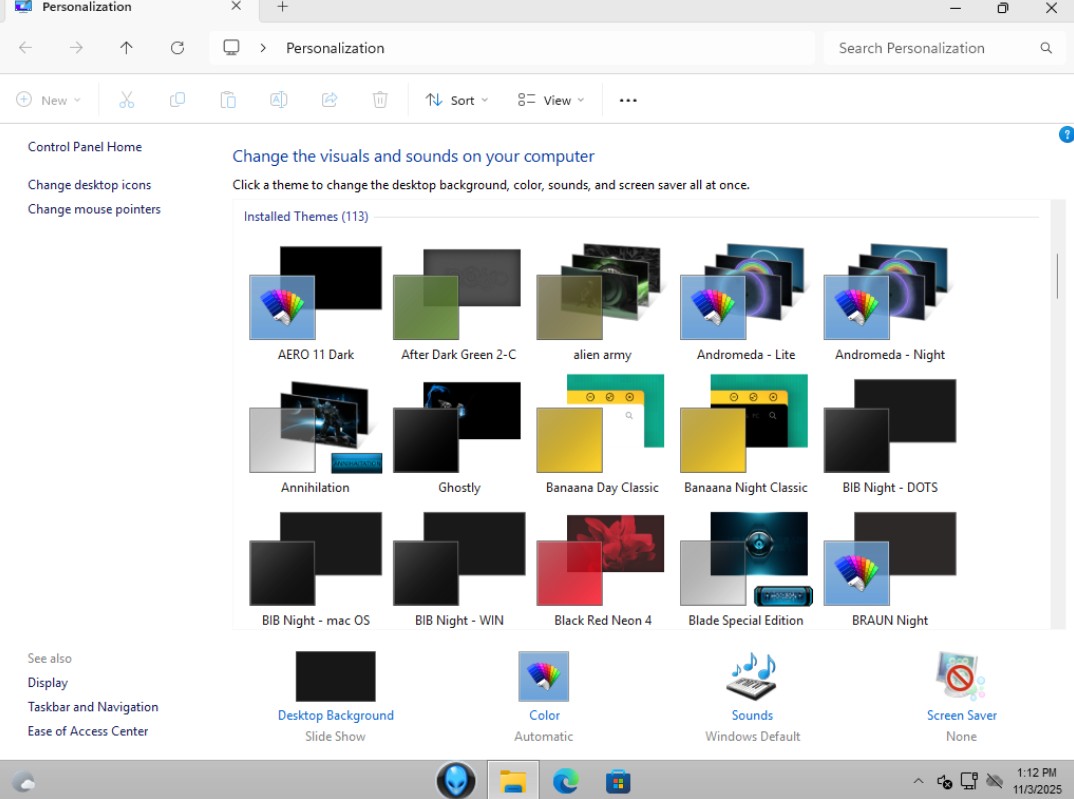Viewport: 1074px width, 799px height.
Task: Open Microsoft Edge from the taskbar
Action: [565, 780]
